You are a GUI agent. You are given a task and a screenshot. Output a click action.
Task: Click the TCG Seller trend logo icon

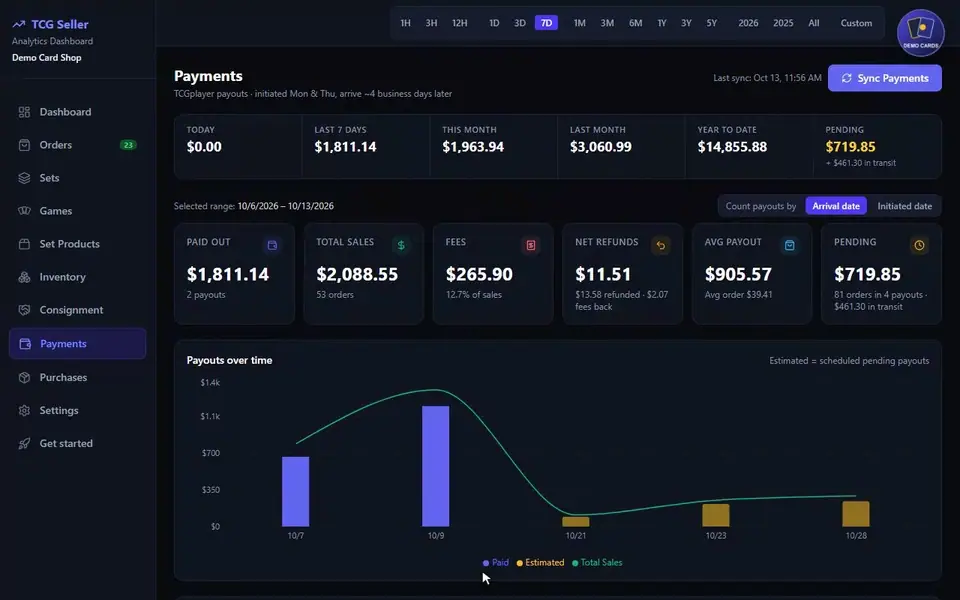19,24
